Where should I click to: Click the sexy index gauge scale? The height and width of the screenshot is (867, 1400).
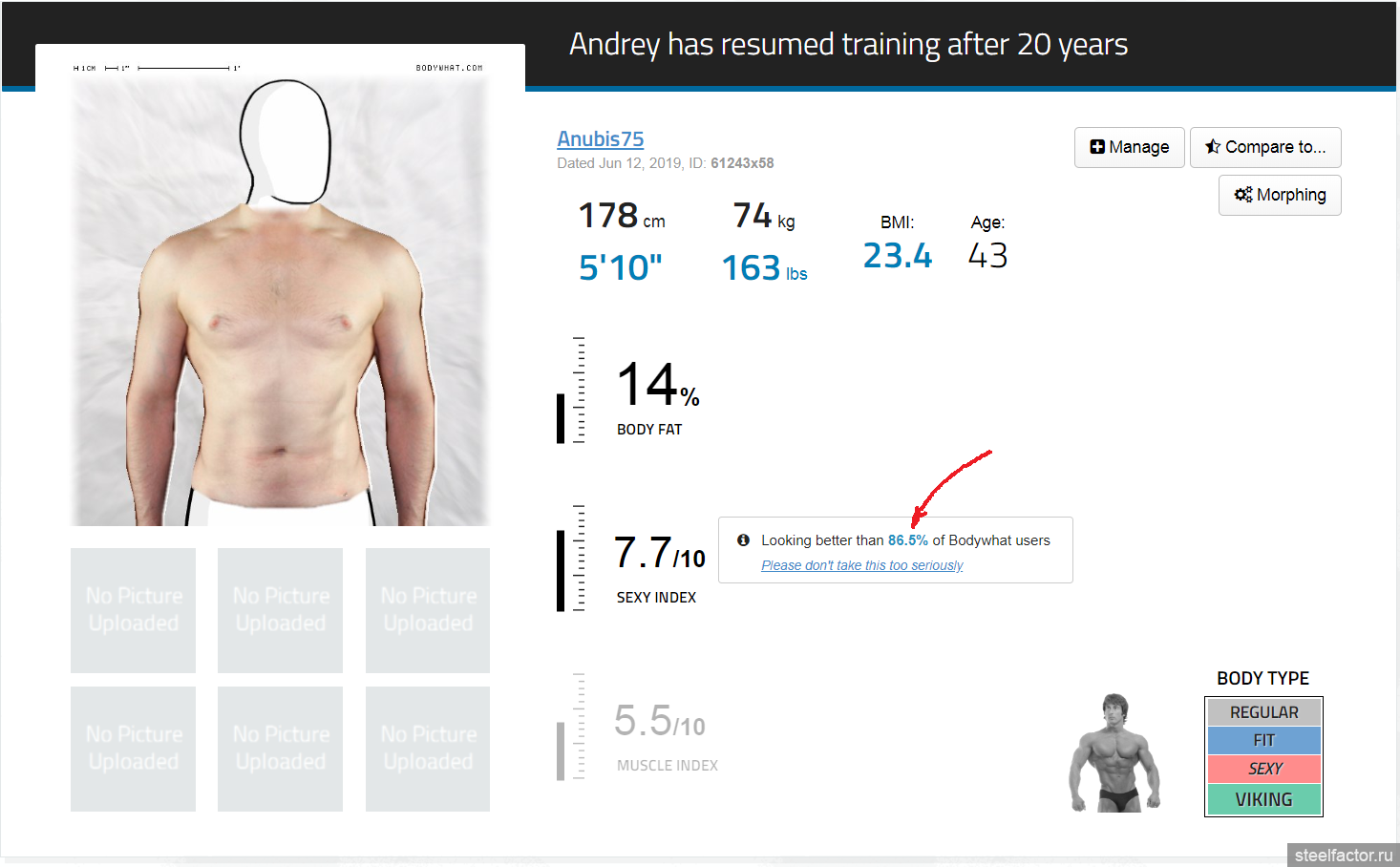[576, 559]
